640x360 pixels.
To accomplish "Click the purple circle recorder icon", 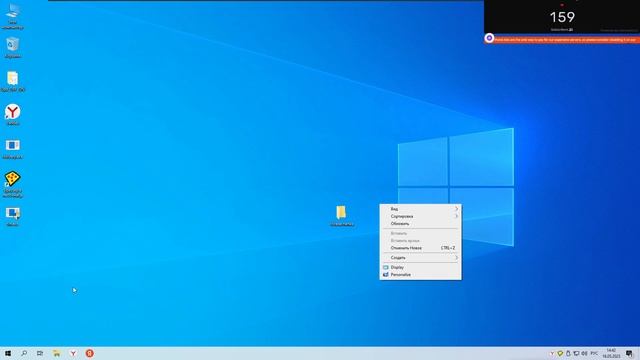I will pyautogui.click(x=489, y=38).
